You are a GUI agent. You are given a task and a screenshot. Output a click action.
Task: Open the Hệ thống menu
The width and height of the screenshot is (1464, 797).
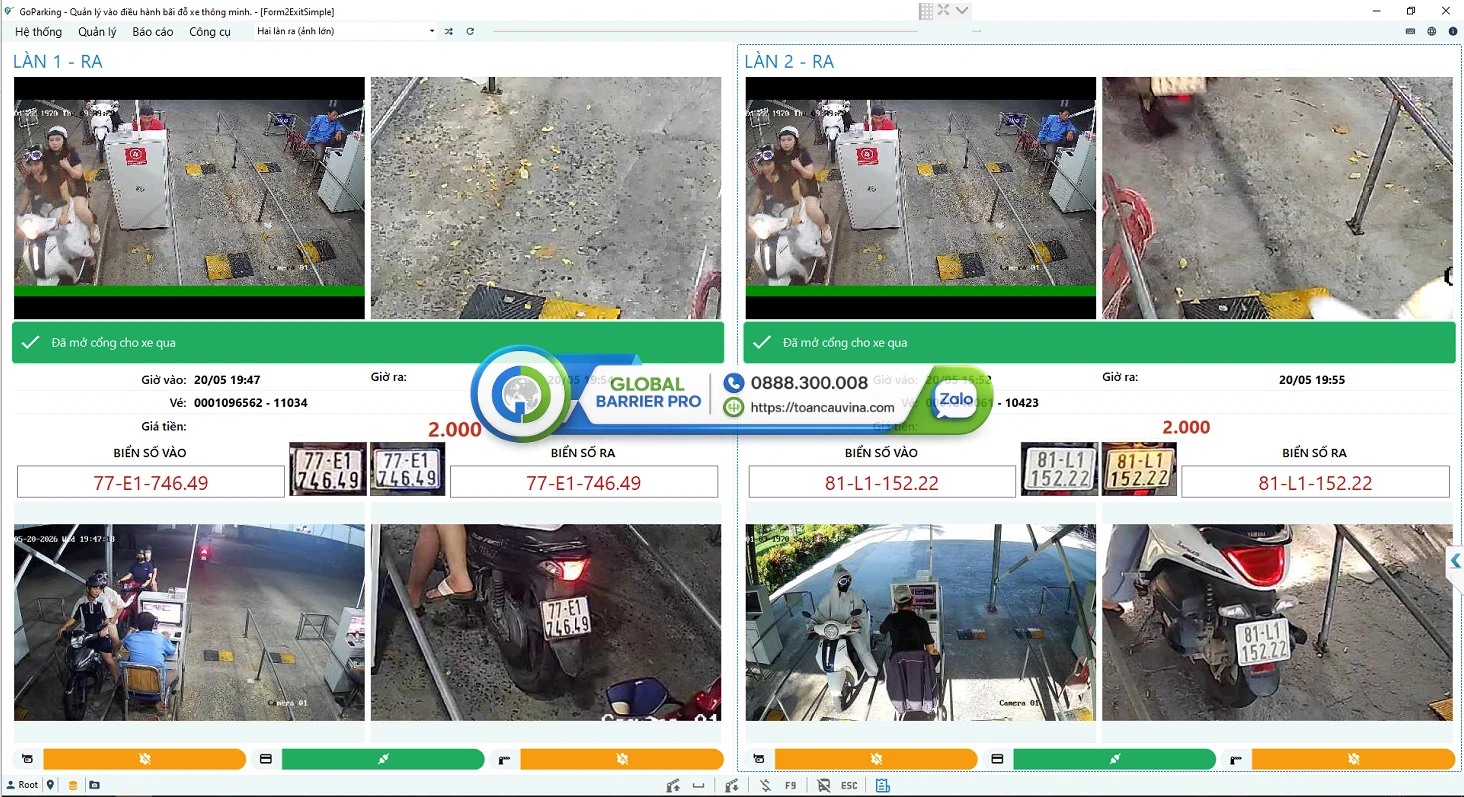pyautogui.click(x=38, y=32)
